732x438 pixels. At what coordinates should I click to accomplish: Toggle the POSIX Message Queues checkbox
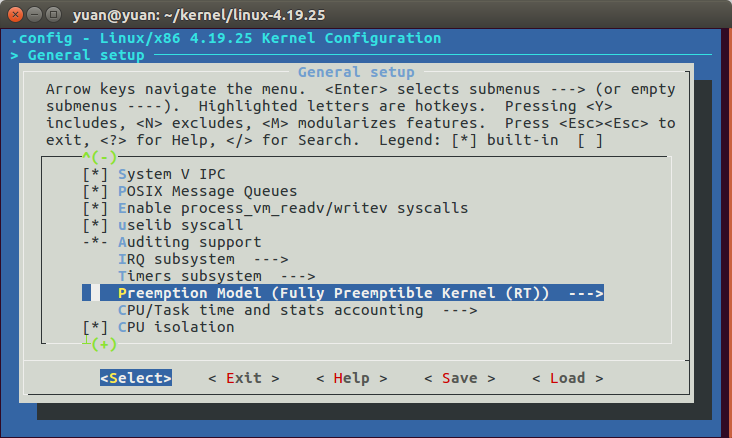point(95,191)
